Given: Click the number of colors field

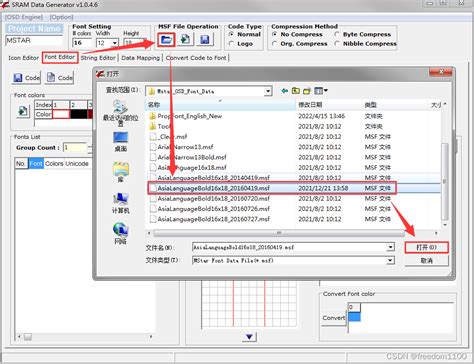Looking at the screenshot, I should point(82,43).
